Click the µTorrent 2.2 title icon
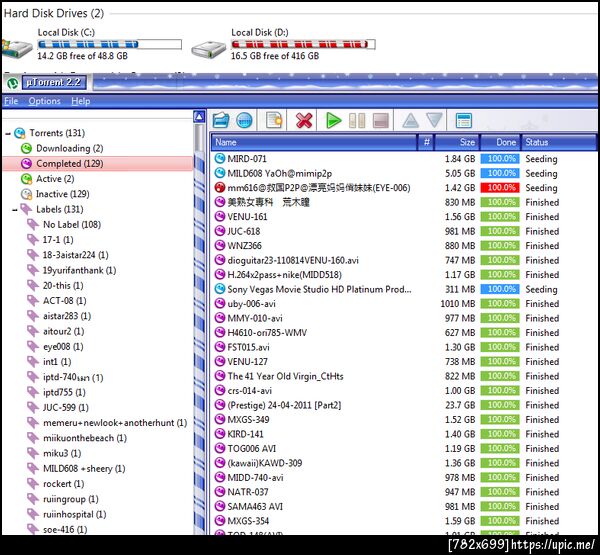This screenshot has width=600, height=555. coord(13,83)
